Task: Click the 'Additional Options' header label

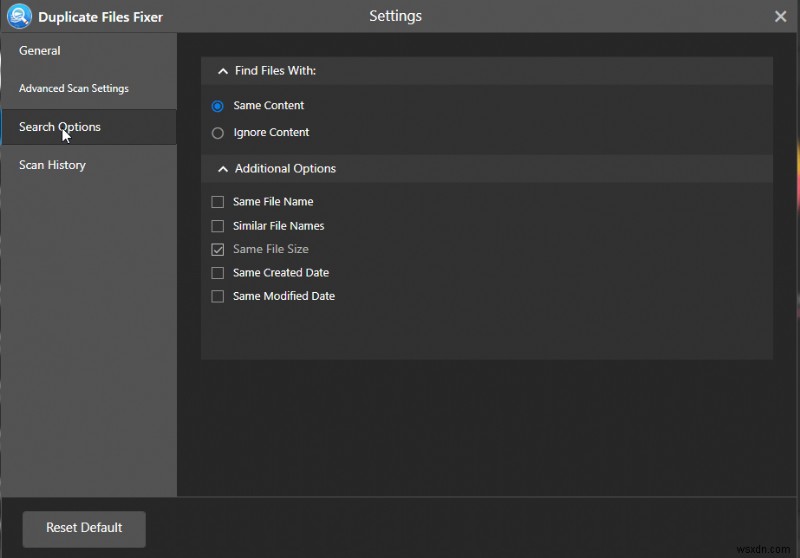Action: pyautogui.click(x=285, y=169)
